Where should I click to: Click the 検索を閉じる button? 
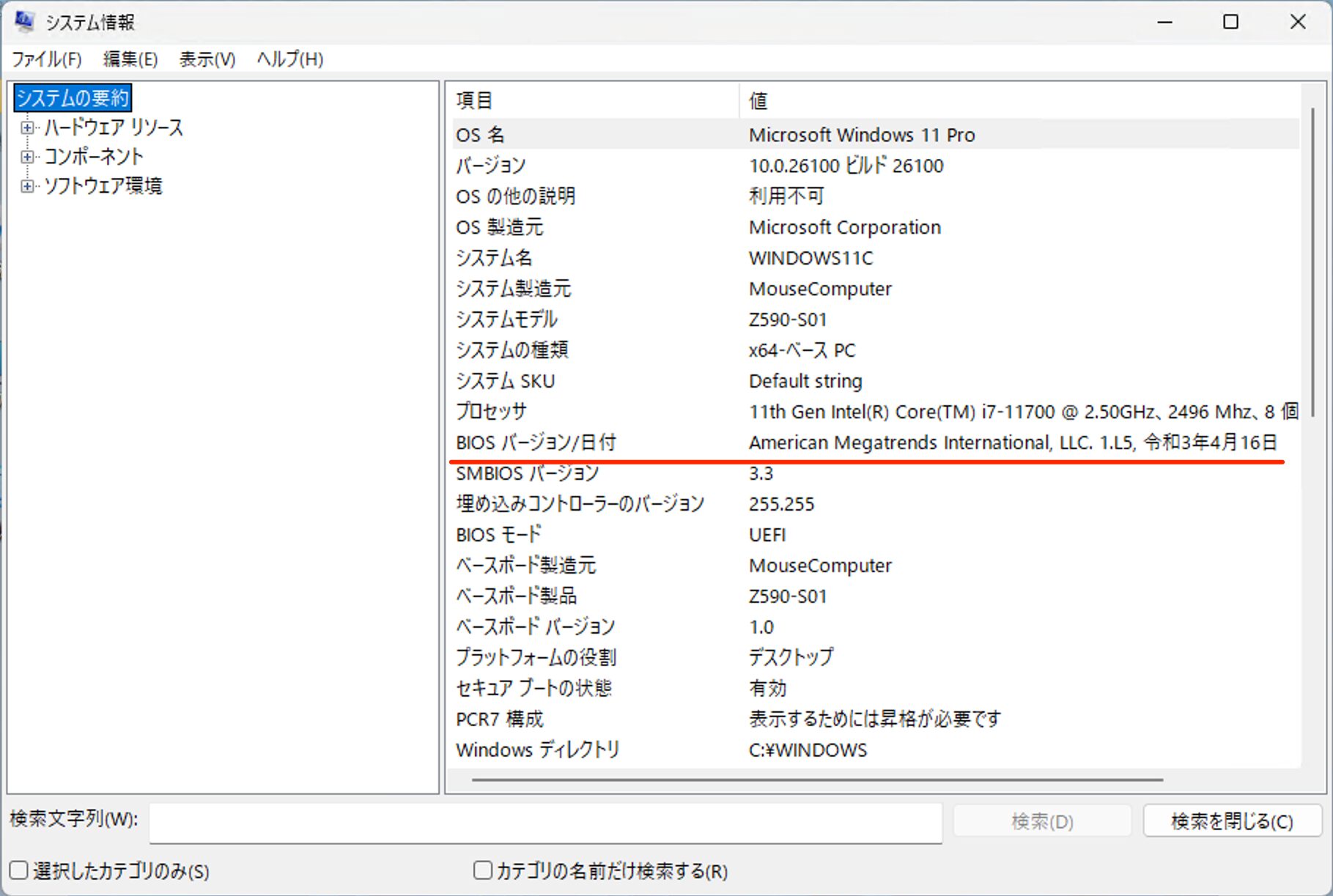point(1232,821)
